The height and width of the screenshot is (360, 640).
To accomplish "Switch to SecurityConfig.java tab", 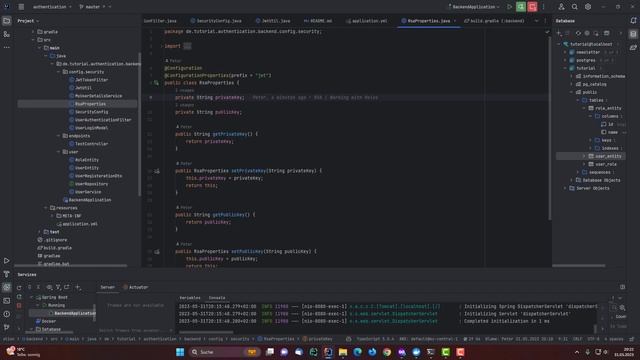I will (216, 21).
